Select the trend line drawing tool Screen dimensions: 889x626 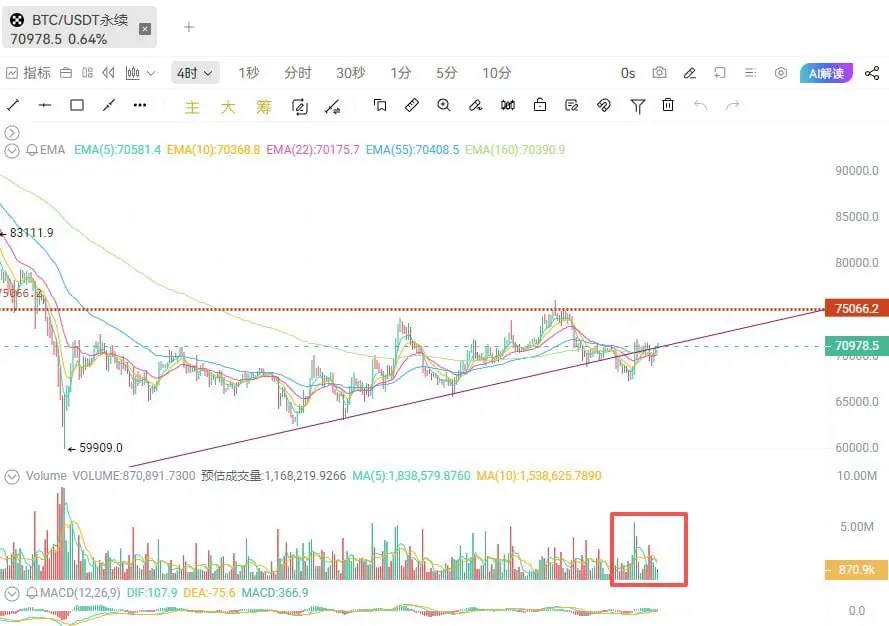tap(13, 105)
